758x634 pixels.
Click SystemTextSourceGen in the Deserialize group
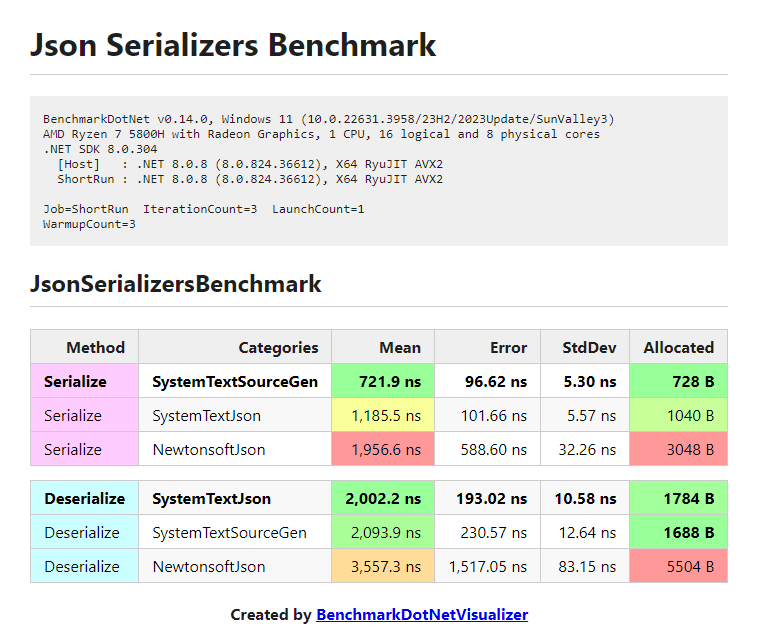[235, 532]
